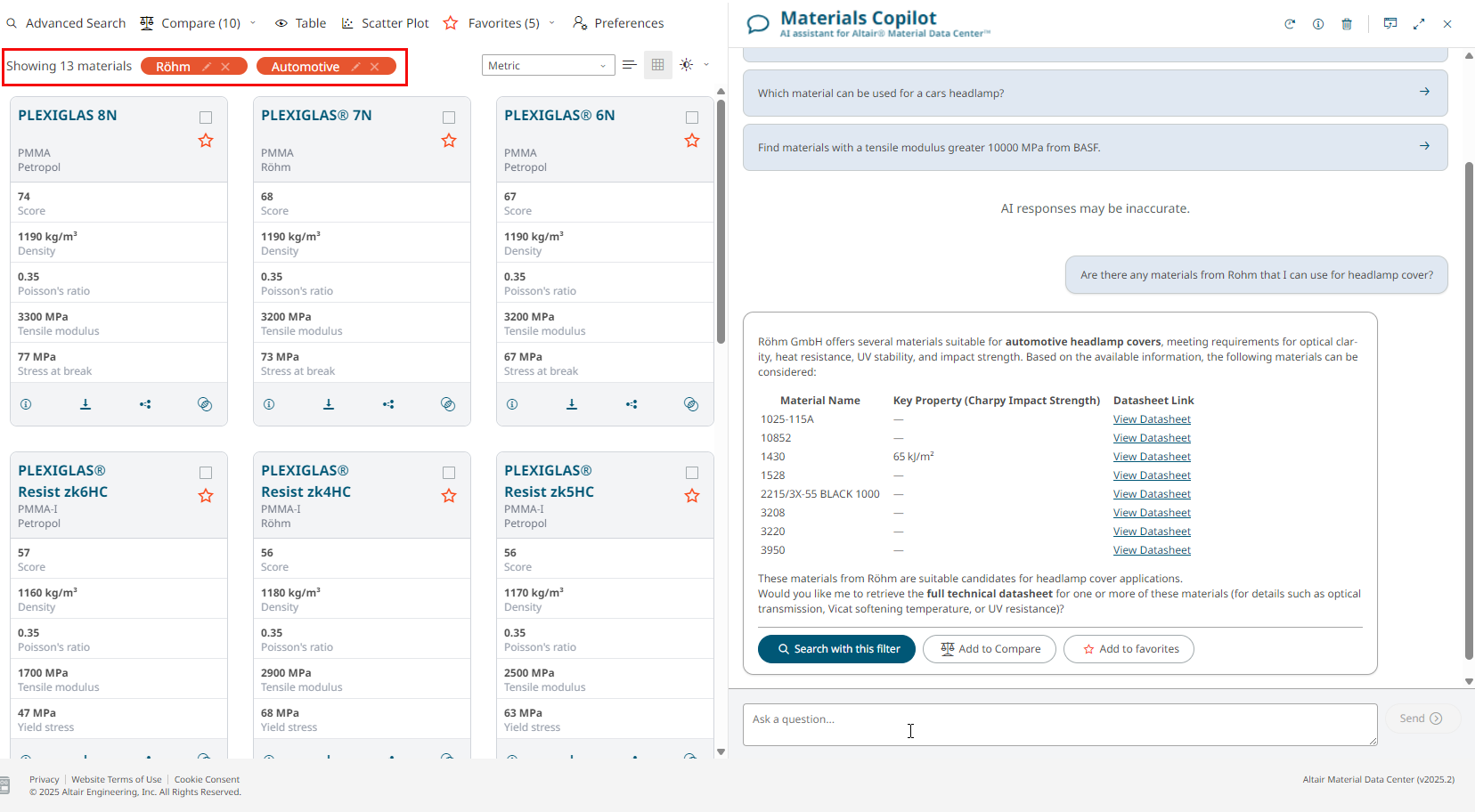1475x812 pixels.
Task: Switch to the list view layout icon
Action: [630, 65]
